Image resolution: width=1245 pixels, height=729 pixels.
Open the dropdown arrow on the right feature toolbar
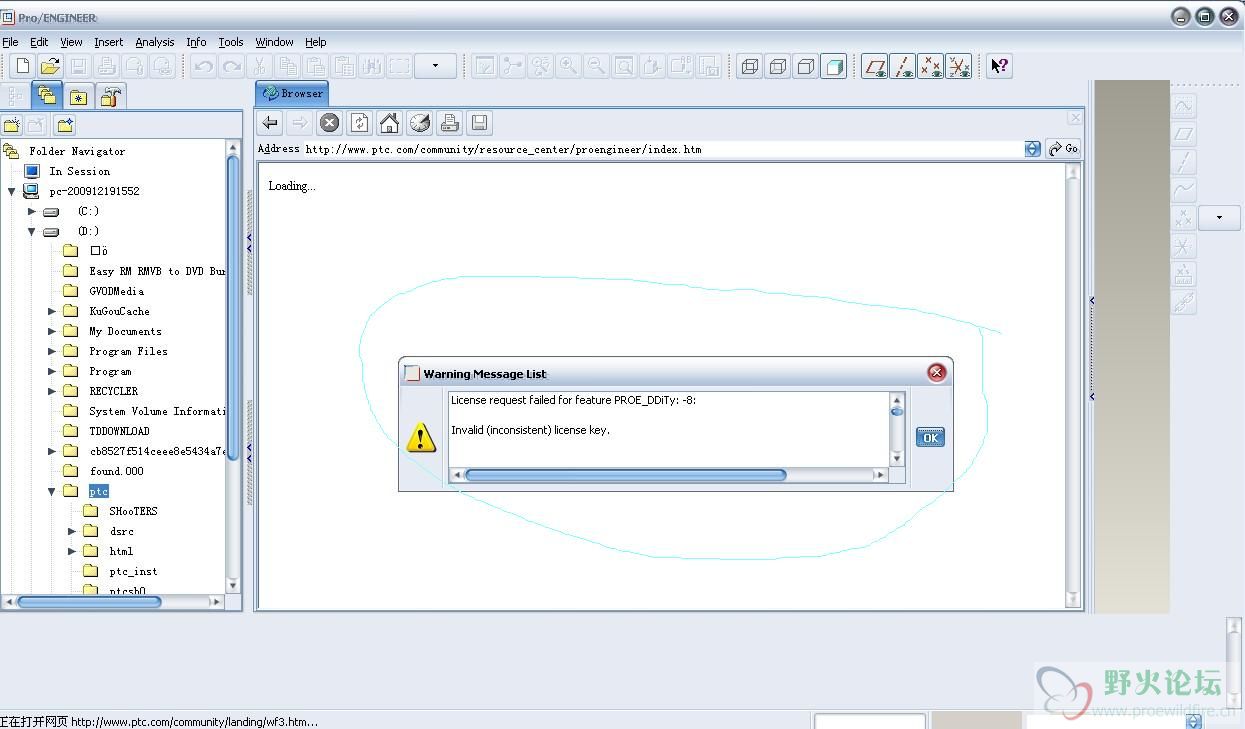[1219, 217]
